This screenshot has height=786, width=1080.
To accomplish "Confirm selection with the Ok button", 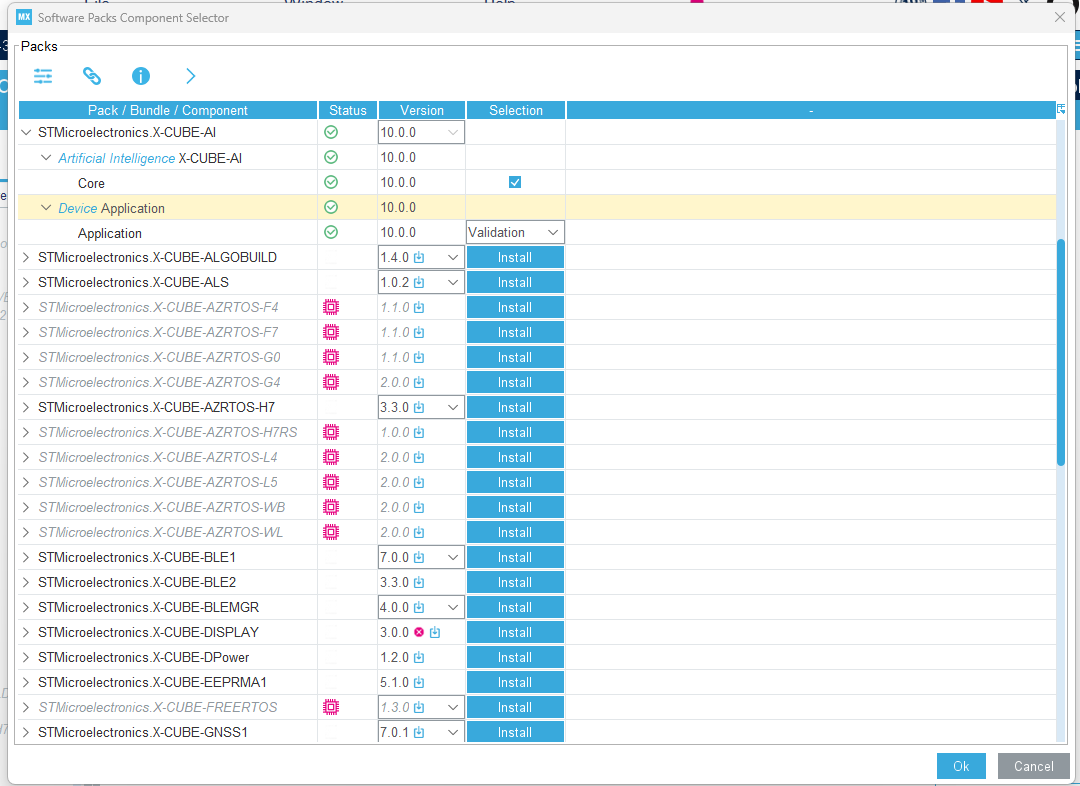I will (961, 766).
